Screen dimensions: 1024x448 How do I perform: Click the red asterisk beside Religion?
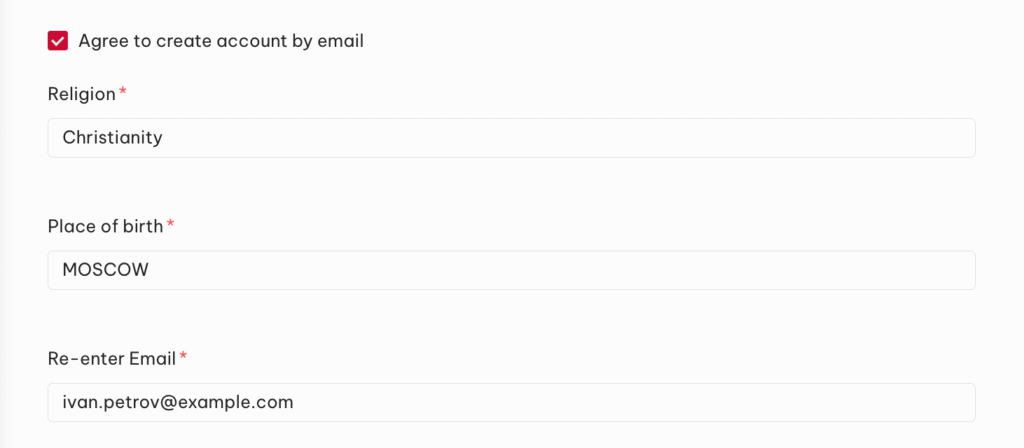(123, 92)
